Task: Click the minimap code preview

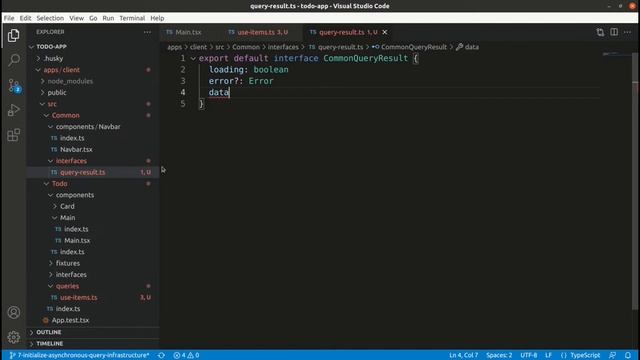Action: 616,54
